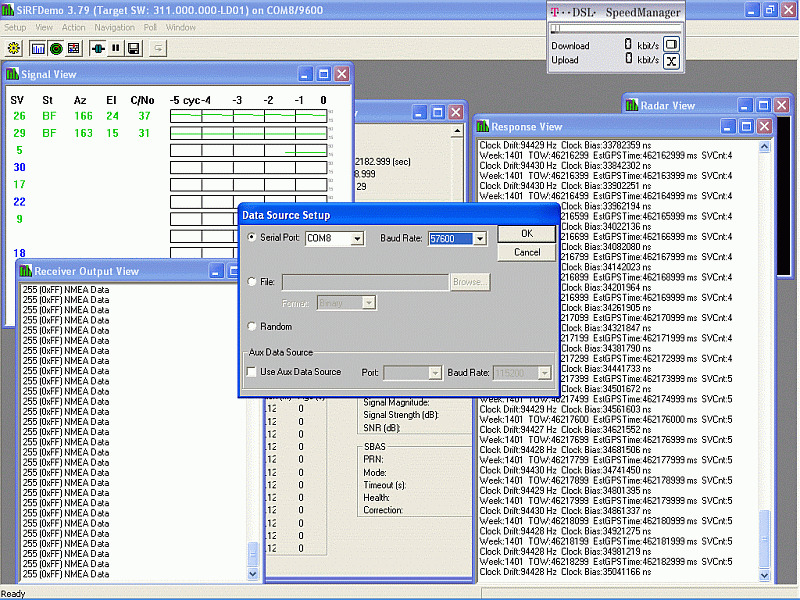Click the save log file floppy icon
Screen dimensions: 800x600
coord(133,47)
